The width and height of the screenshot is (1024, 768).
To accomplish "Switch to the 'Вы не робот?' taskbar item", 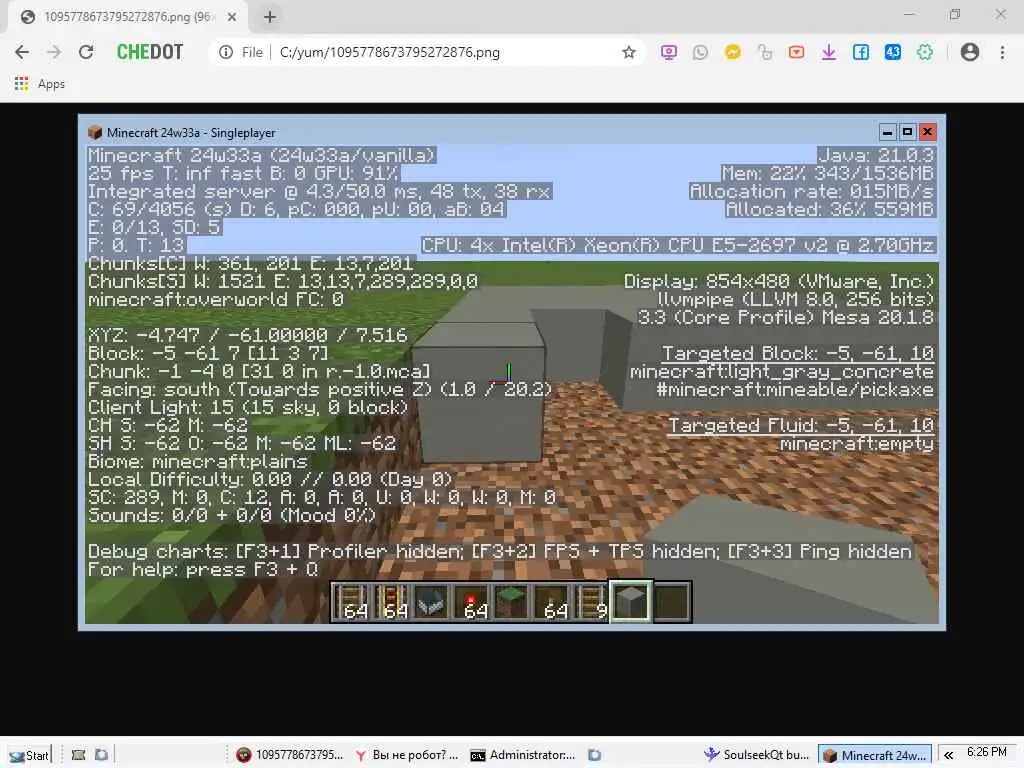I will pyautogui.click(x=406, y=755).
